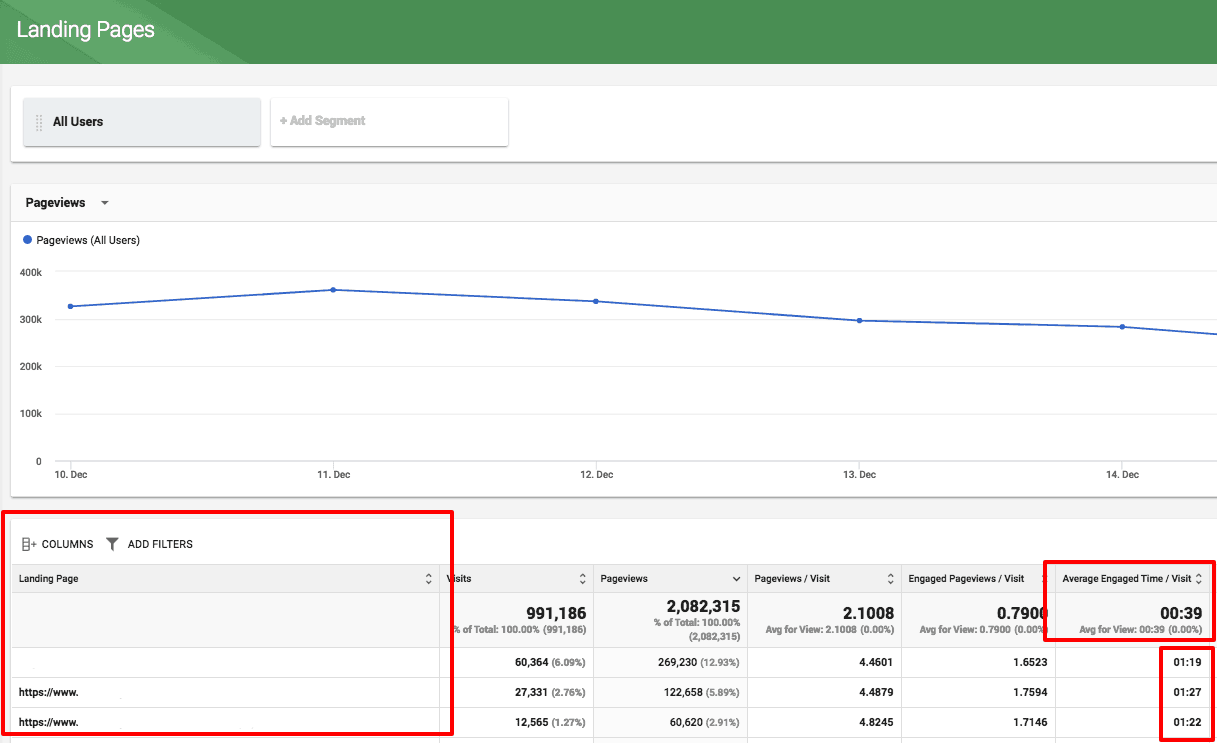Select the All Users segment

(142, 122)
